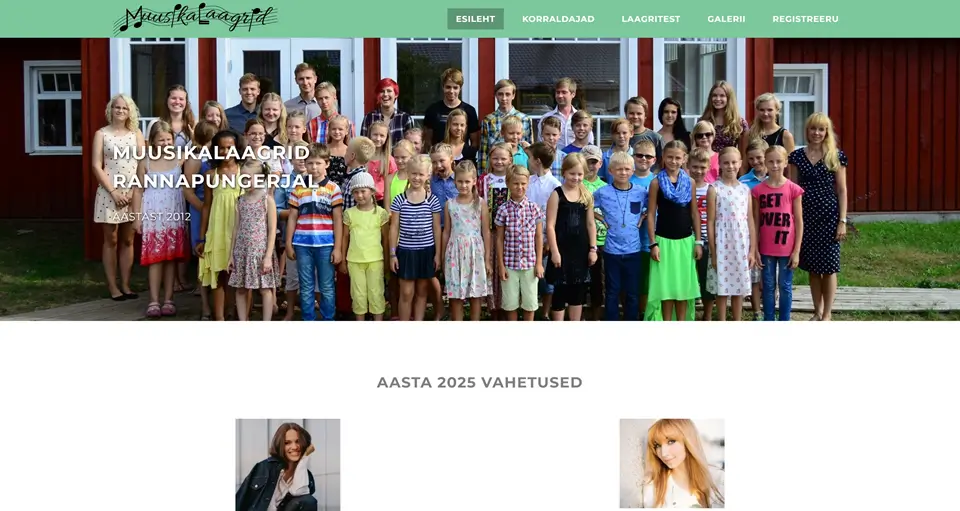Open the Esileht menu item

475,19
